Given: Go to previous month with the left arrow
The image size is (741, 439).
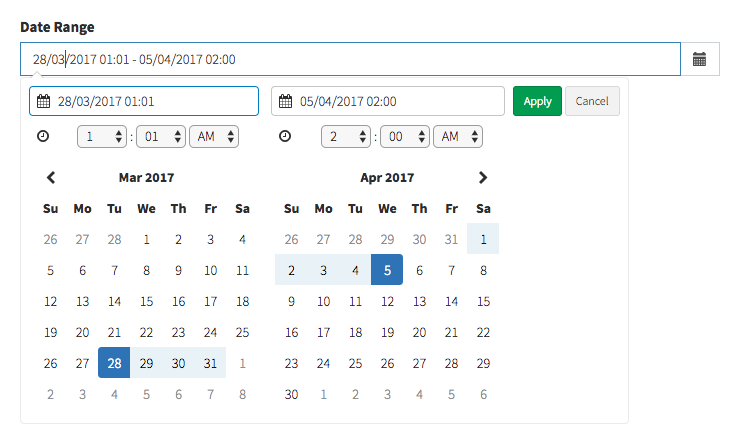Looking at the screenshot, I should [x=51, y=178].
